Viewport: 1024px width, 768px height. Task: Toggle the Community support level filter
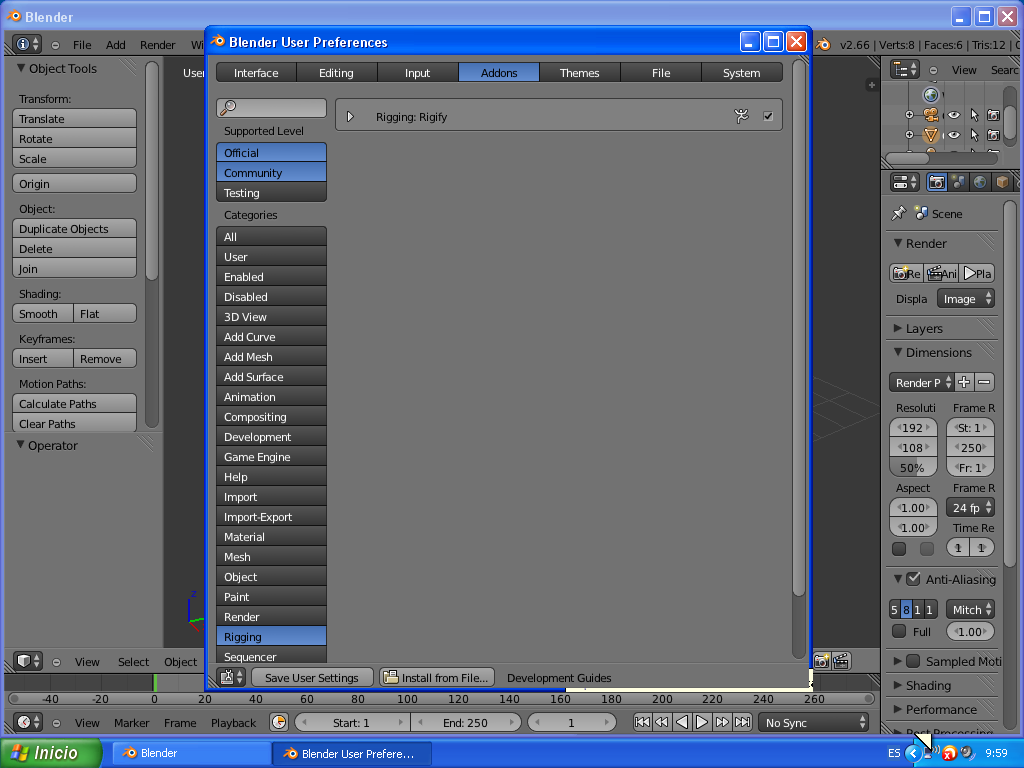271,172
